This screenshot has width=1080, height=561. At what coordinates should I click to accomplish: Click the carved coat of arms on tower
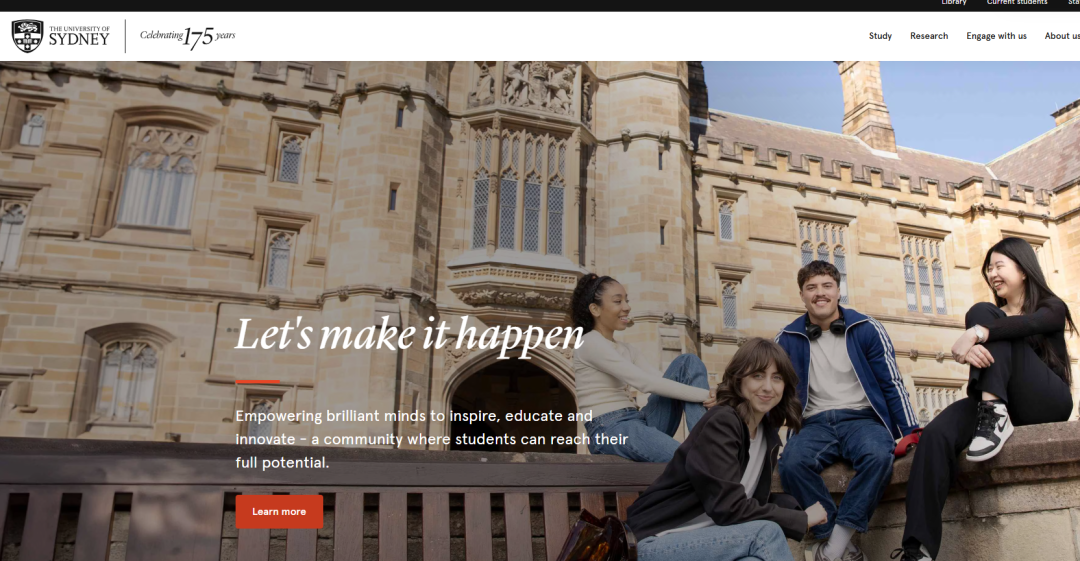coord(539,88)
